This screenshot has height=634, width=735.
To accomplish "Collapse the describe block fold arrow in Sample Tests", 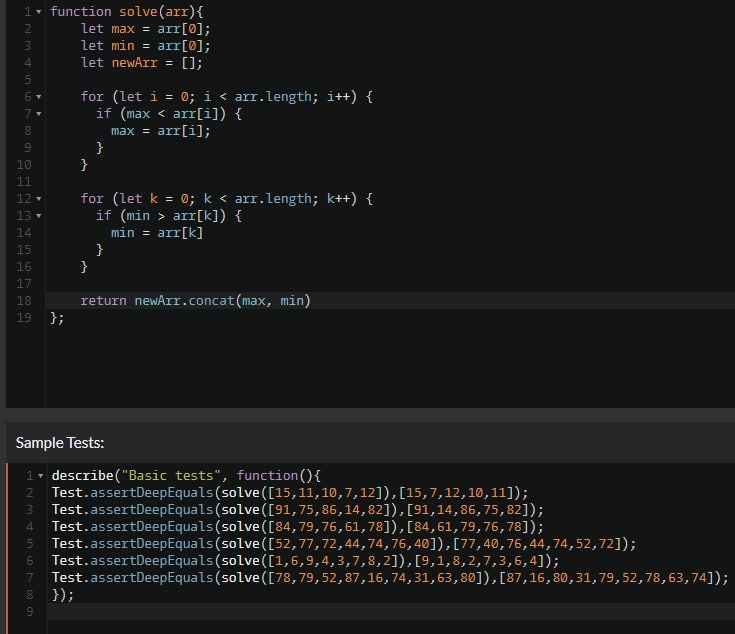I will (x=41, y=476).
